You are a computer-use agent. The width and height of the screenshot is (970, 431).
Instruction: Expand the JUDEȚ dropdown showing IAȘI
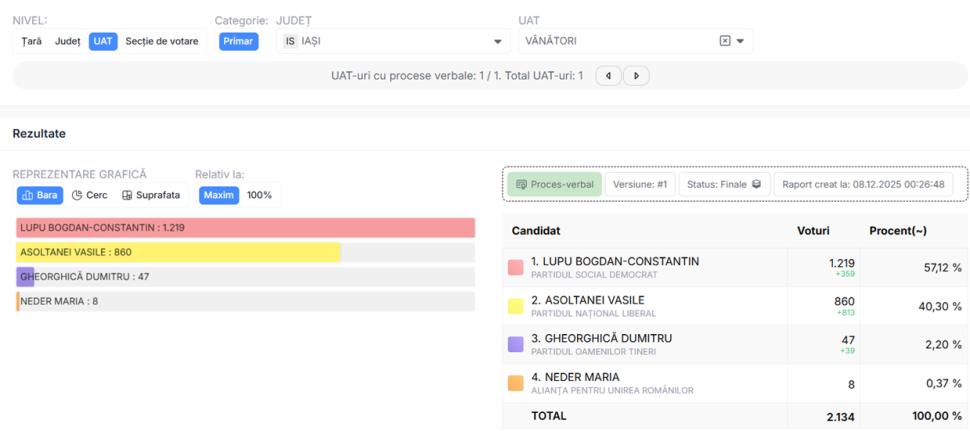coord(497,41)
